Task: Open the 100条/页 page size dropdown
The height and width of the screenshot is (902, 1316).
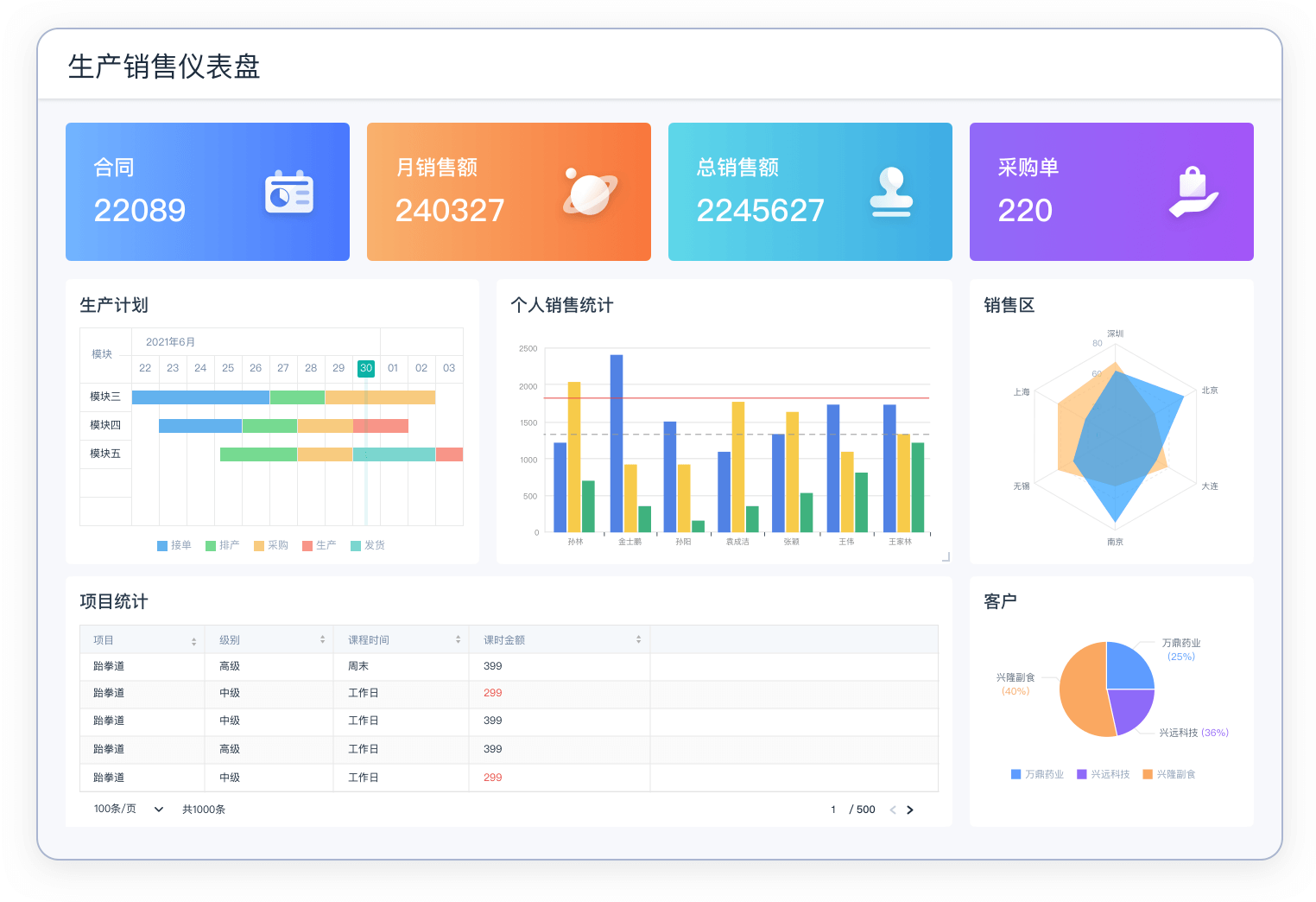Action: point(125,810)
